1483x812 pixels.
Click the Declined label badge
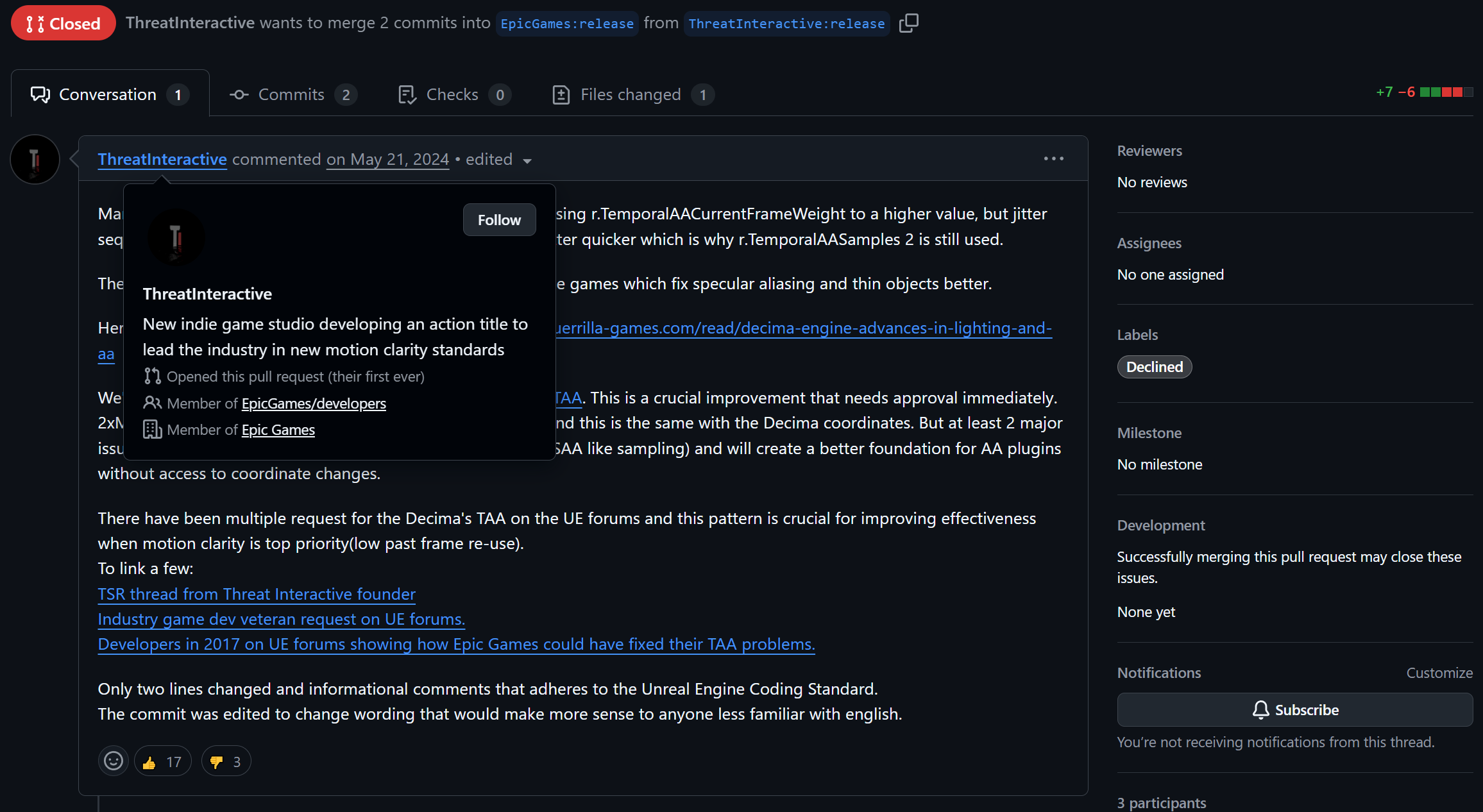[x=1154, y=367]
